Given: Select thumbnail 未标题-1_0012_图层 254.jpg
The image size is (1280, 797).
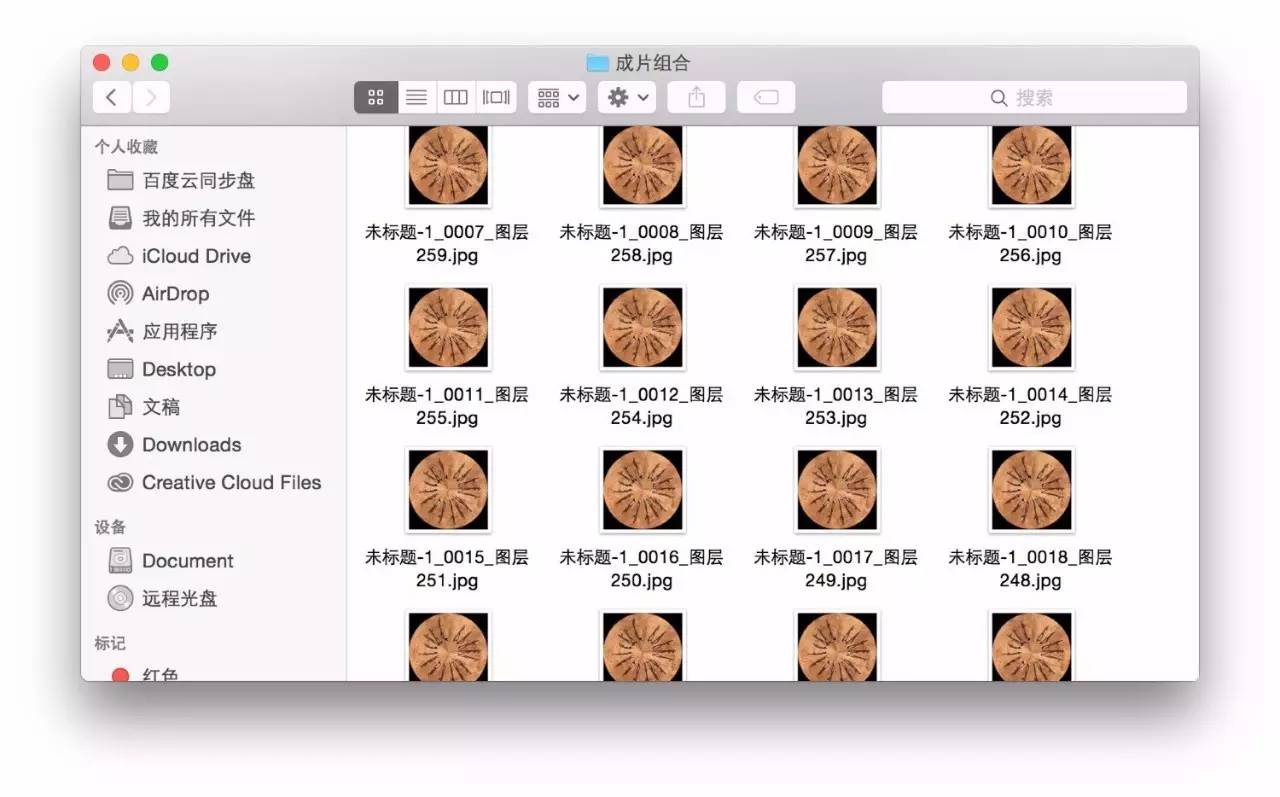Looking at the screenshot, I should click(x=641, y=327).
